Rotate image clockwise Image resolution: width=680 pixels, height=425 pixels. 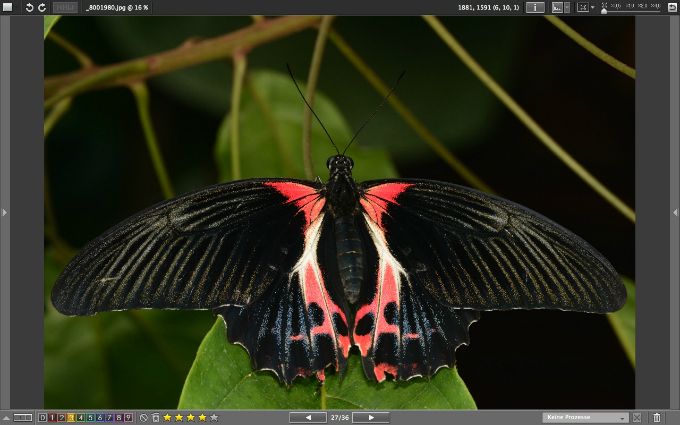click(x=42, y=7)
